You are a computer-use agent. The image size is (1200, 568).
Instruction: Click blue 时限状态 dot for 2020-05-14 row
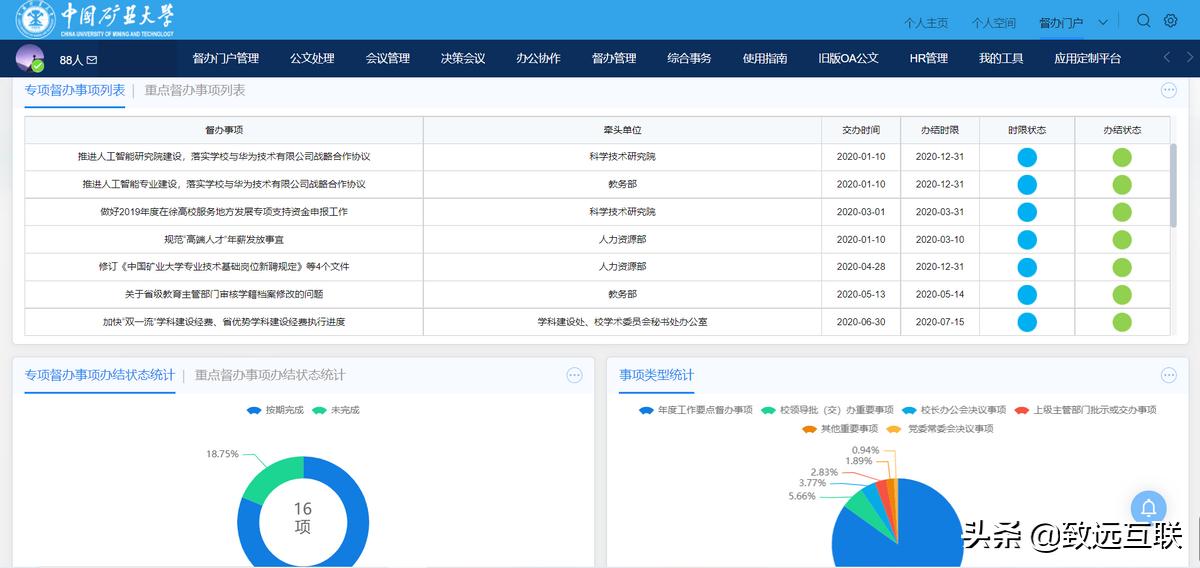[x=1027, y=294]
